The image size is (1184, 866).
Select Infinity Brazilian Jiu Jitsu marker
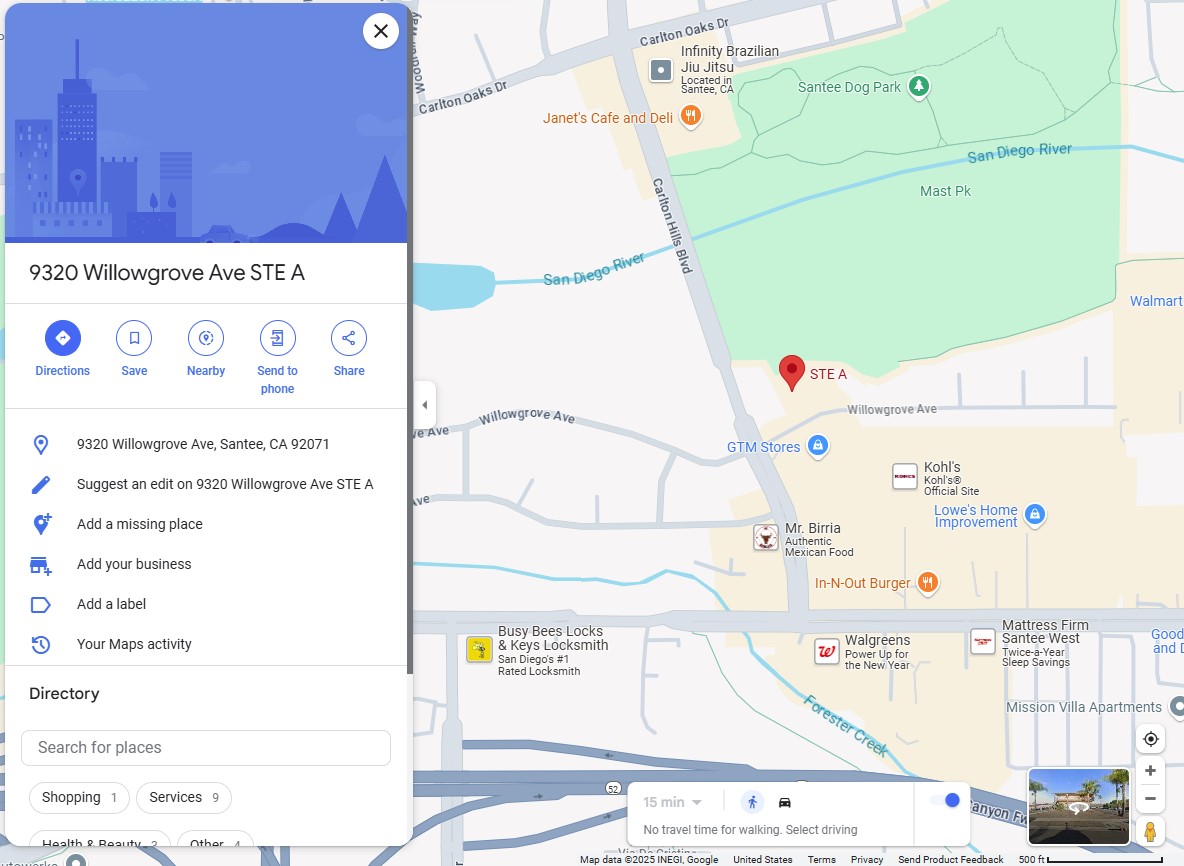[661, 70]
